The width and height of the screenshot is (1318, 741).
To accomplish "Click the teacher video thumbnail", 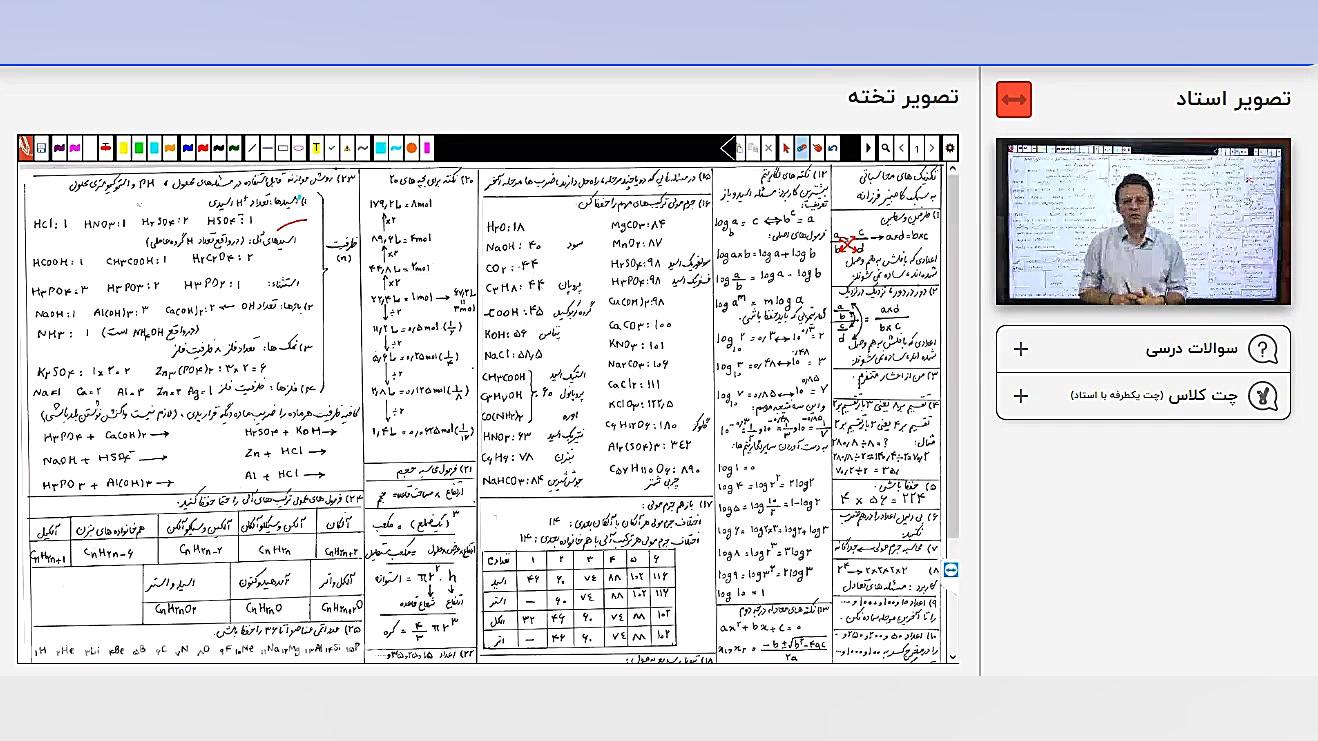I will (1143, 221).
